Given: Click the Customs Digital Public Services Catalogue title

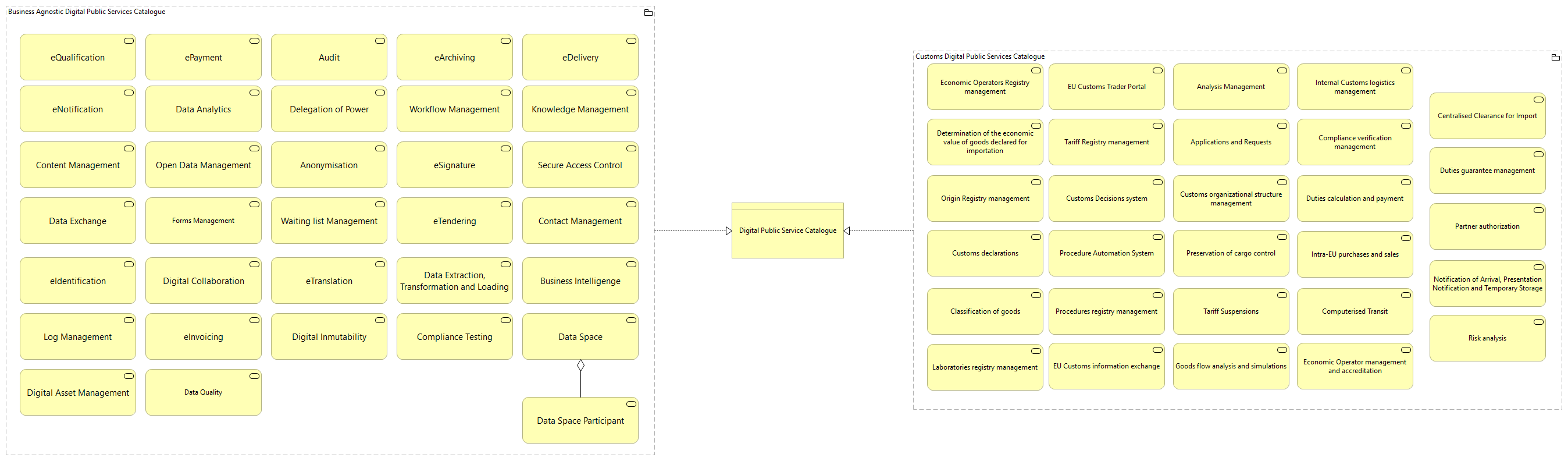Looking at the screenshot, I should (979, 56).
